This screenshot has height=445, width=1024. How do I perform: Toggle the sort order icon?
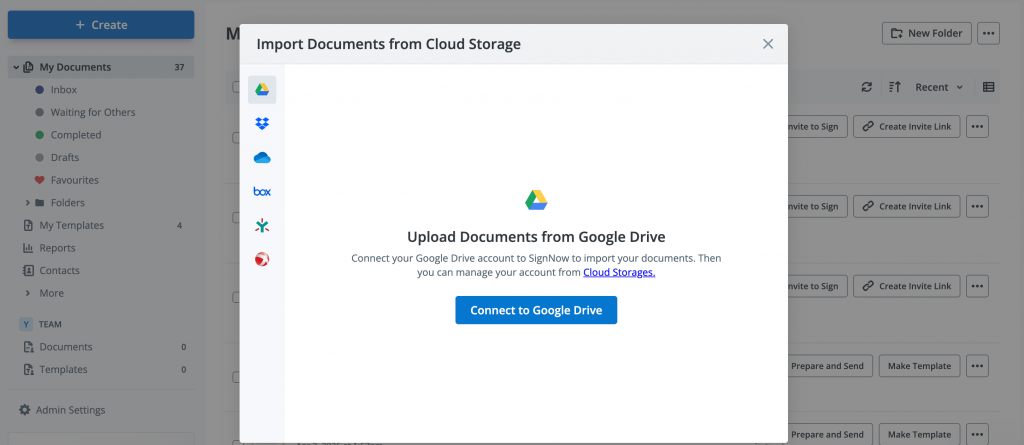pos(895,87)
